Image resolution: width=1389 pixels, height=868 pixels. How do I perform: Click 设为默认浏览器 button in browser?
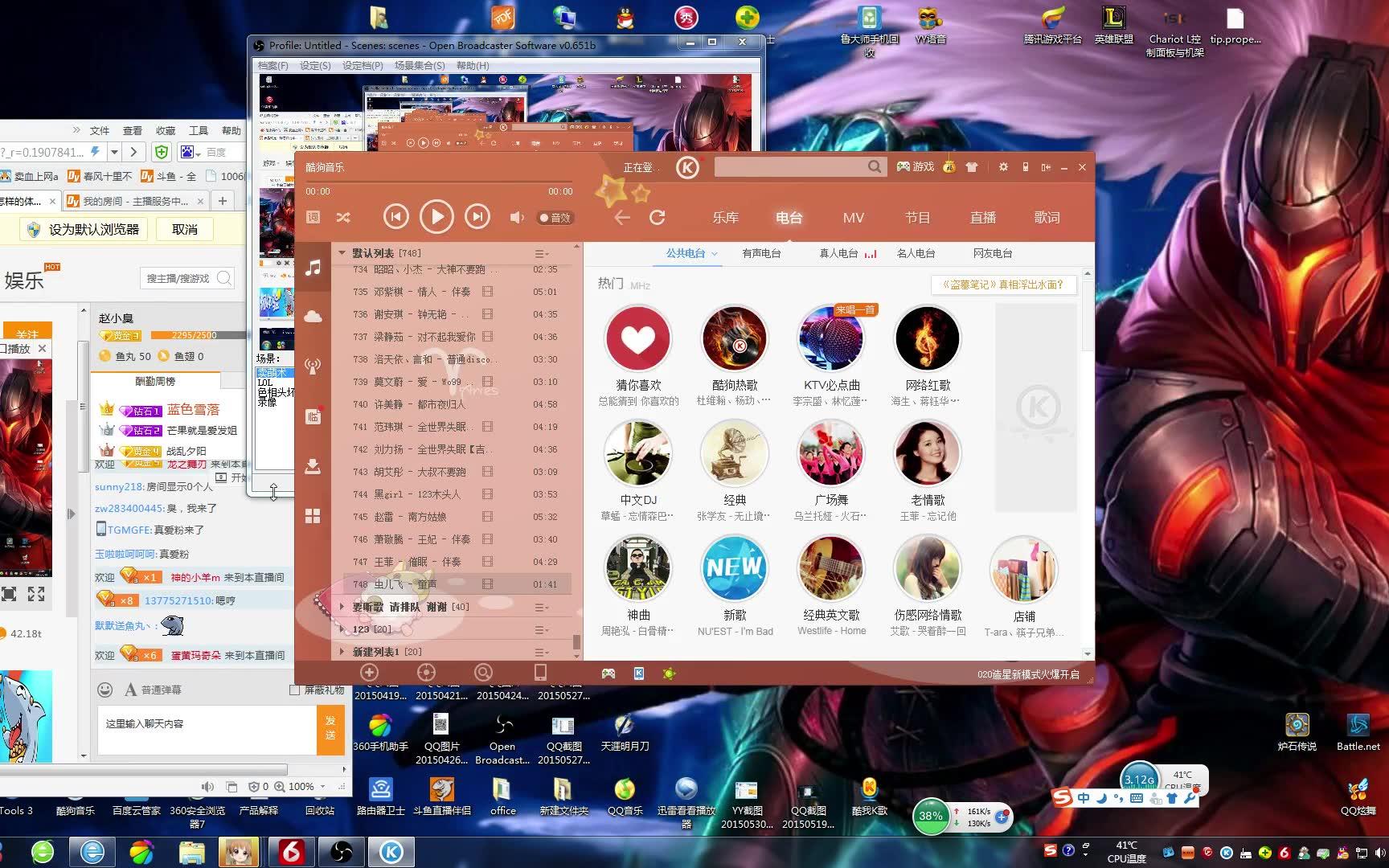click(x=85, y=230)
